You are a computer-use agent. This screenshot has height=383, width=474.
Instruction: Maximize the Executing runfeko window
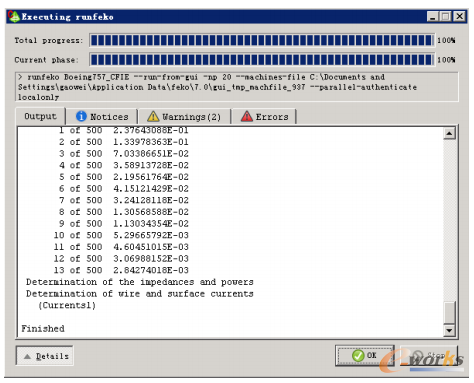(x=445, y=16)
